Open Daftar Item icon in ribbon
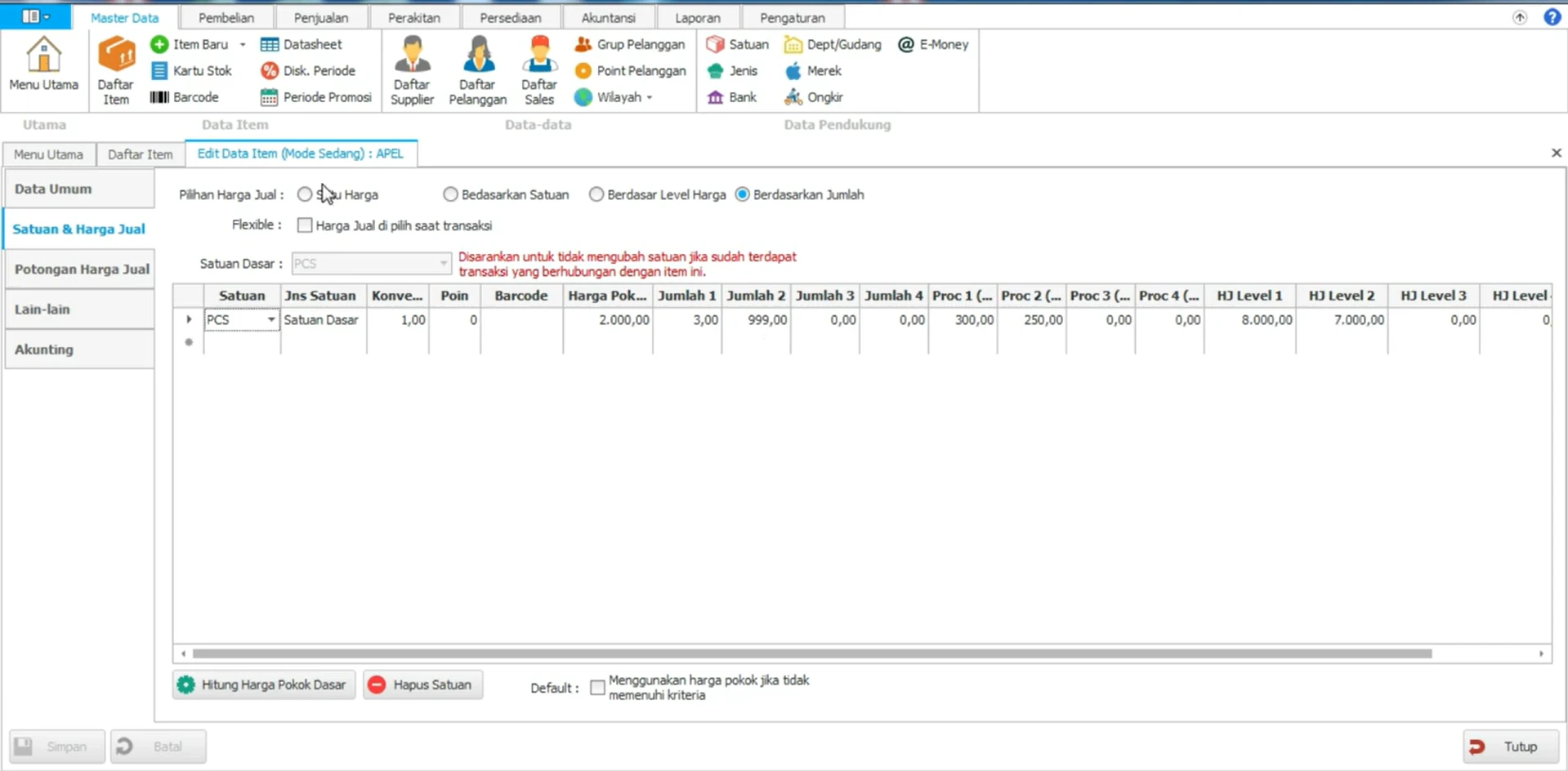The image size is (1568, 771). coord(116,70)
